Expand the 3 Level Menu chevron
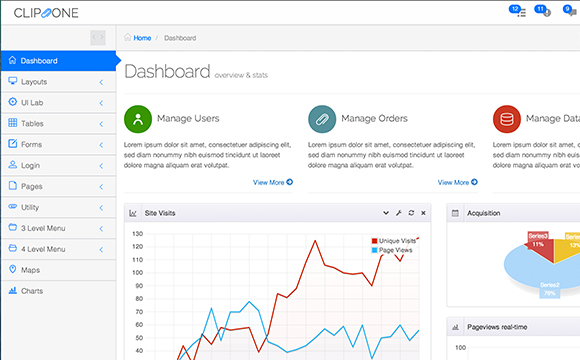 click(101, 229)
